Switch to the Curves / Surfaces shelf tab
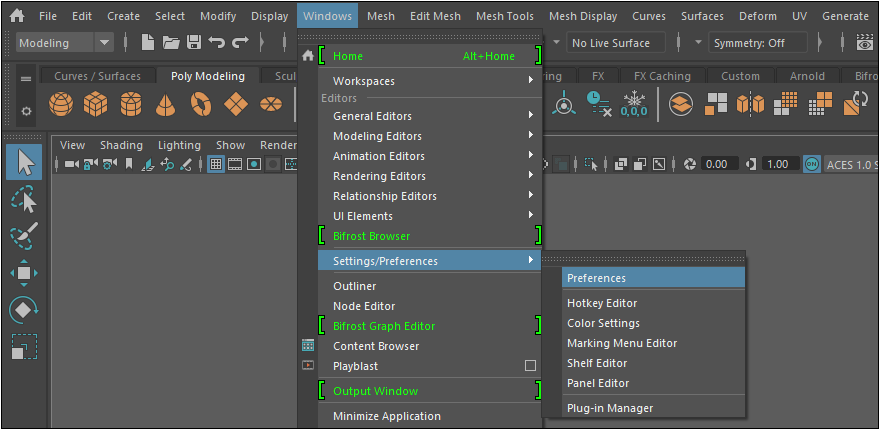The height and width of the screenshot is (430, 880). [x=98, y=76]
